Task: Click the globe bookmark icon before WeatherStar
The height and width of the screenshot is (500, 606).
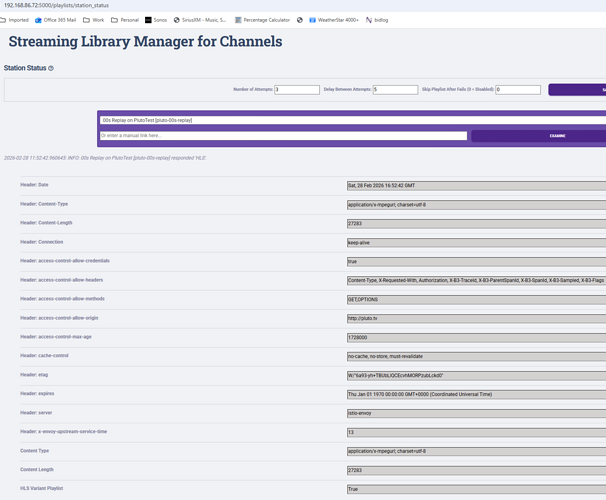Action: pos(300,19)
